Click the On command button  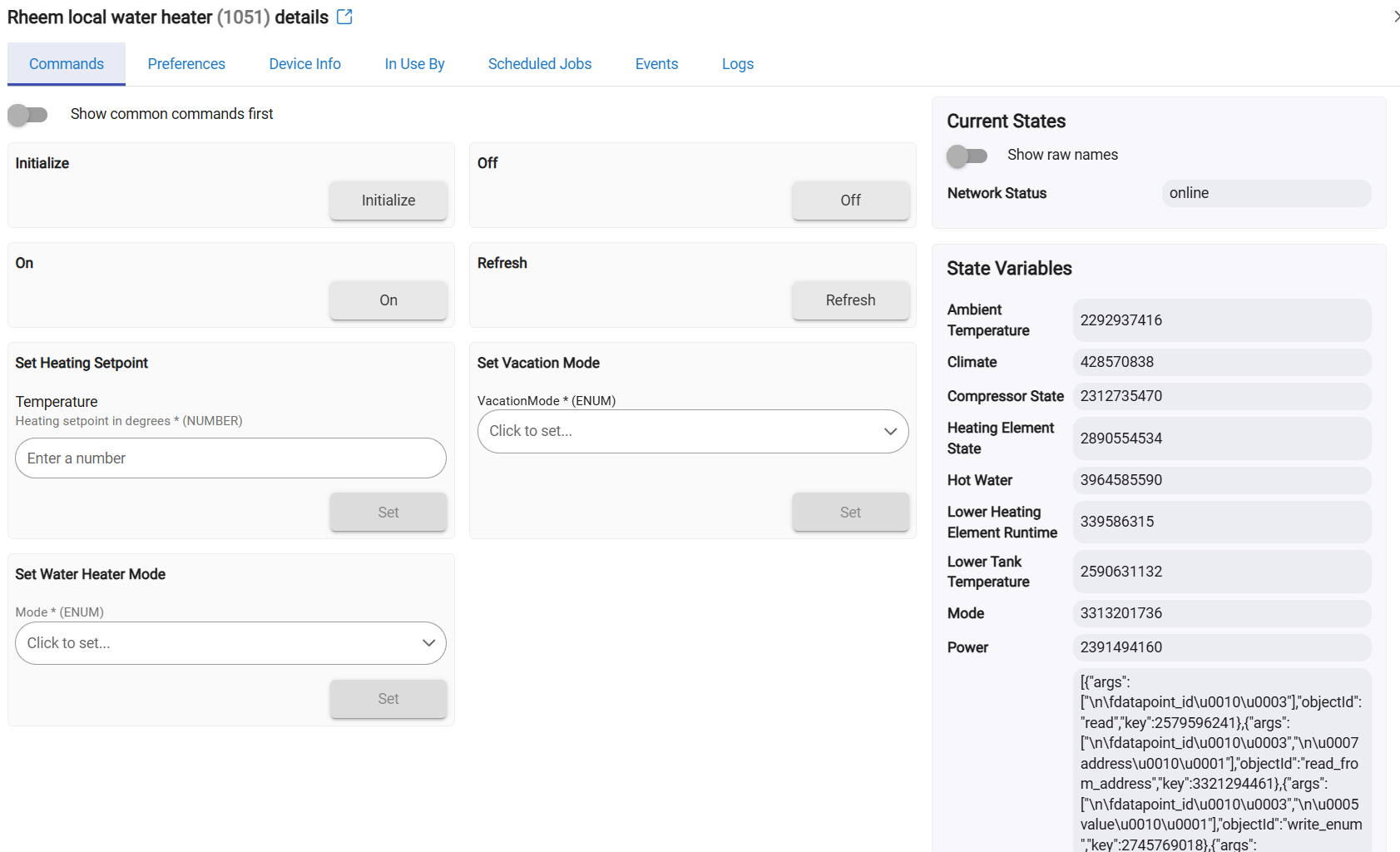[388, 300]
